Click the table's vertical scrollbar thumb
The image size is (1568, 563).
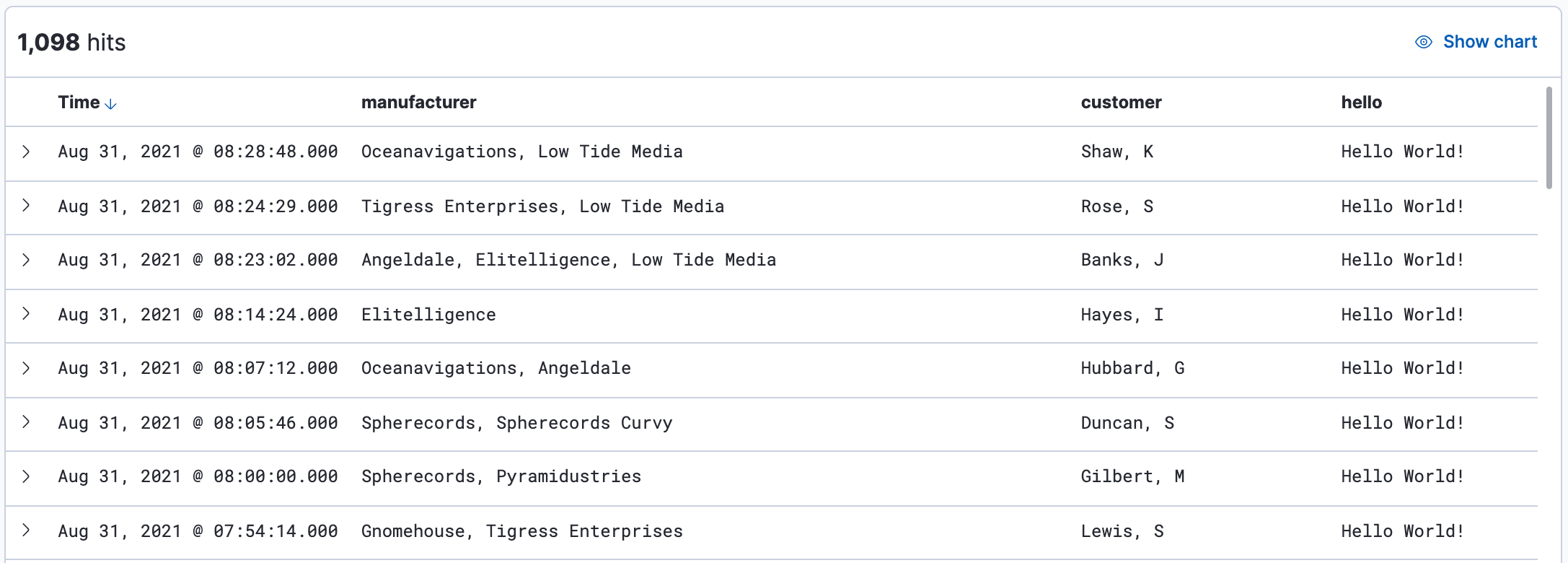[x=1549, y=137]
